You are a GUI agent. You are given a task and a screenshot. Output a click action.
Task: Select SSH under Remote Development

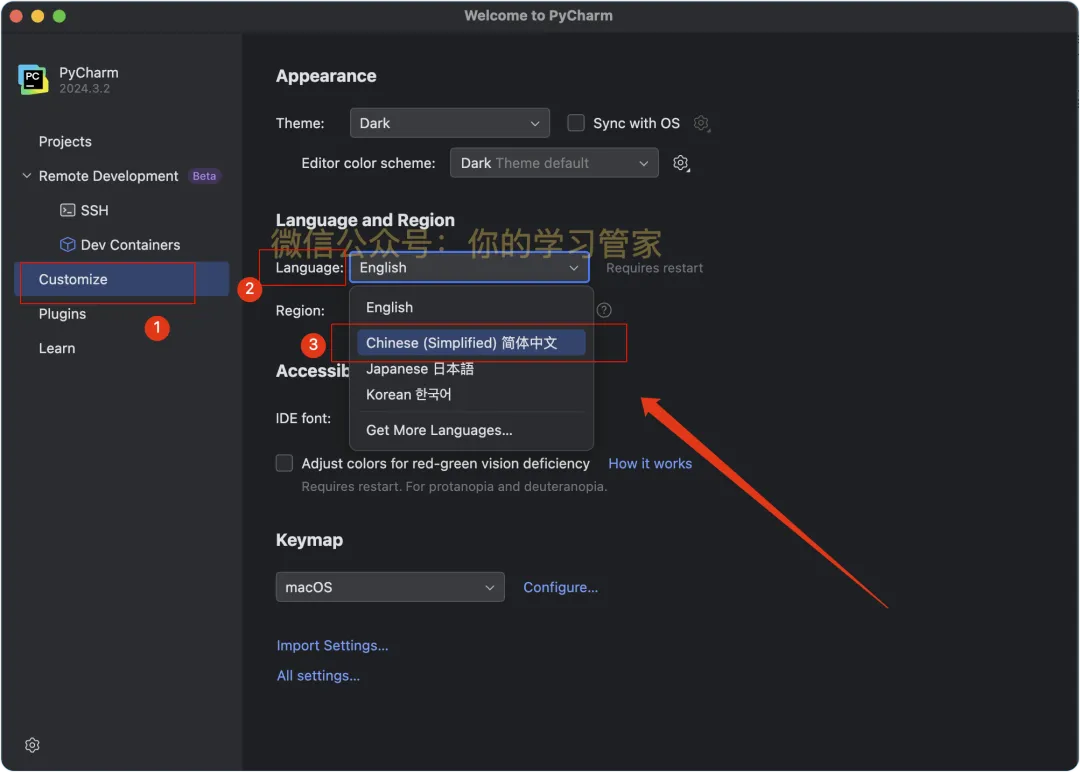point(94,210)
